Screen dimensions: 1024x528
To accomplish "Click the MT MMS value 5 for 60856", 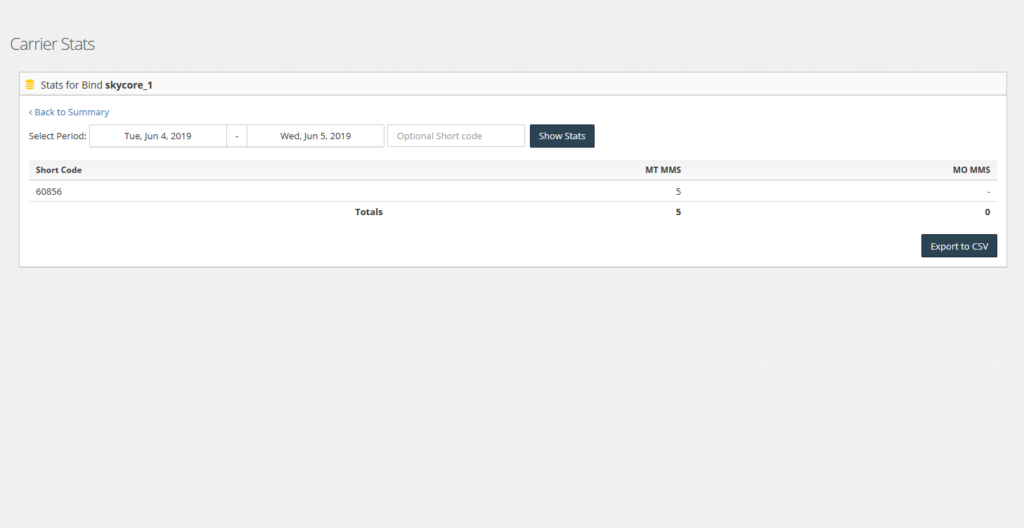I will 679,191.
